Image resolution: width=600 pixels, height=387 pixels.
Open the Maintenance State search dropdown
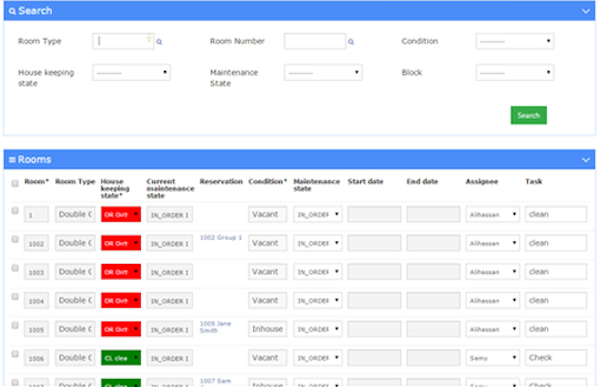pos(323,72)
